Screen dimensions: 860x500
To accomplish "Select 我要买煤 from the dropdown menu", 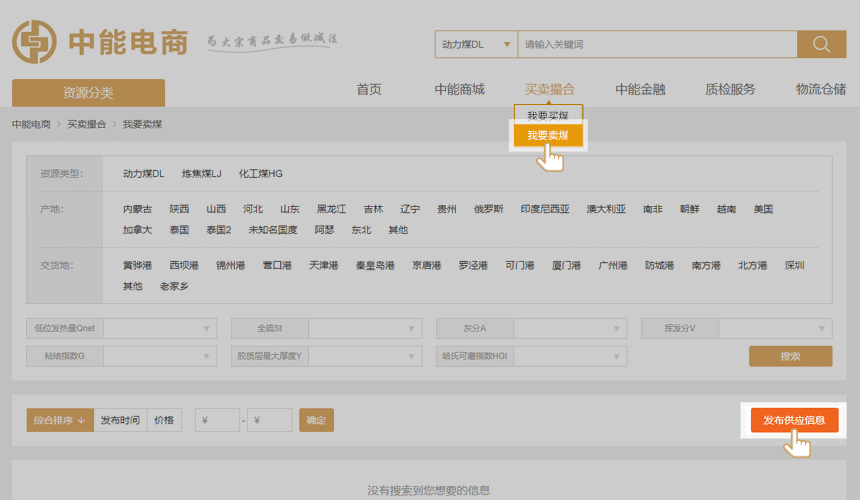I will [548, 116].
